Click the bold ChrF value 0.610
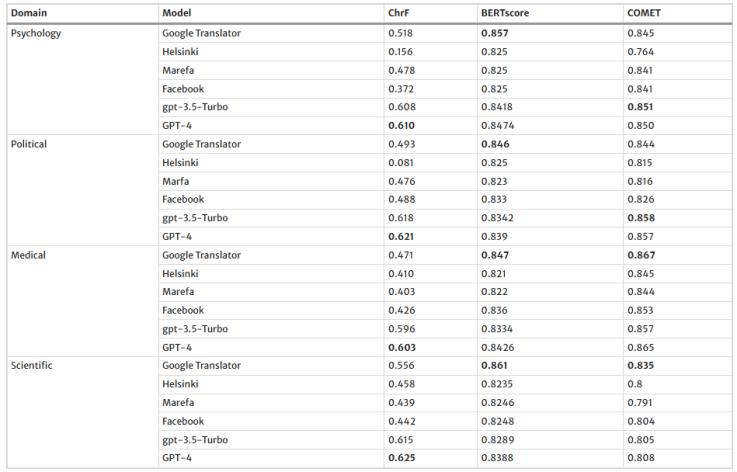This screenshot has width=737, height=472. (400, 126)
